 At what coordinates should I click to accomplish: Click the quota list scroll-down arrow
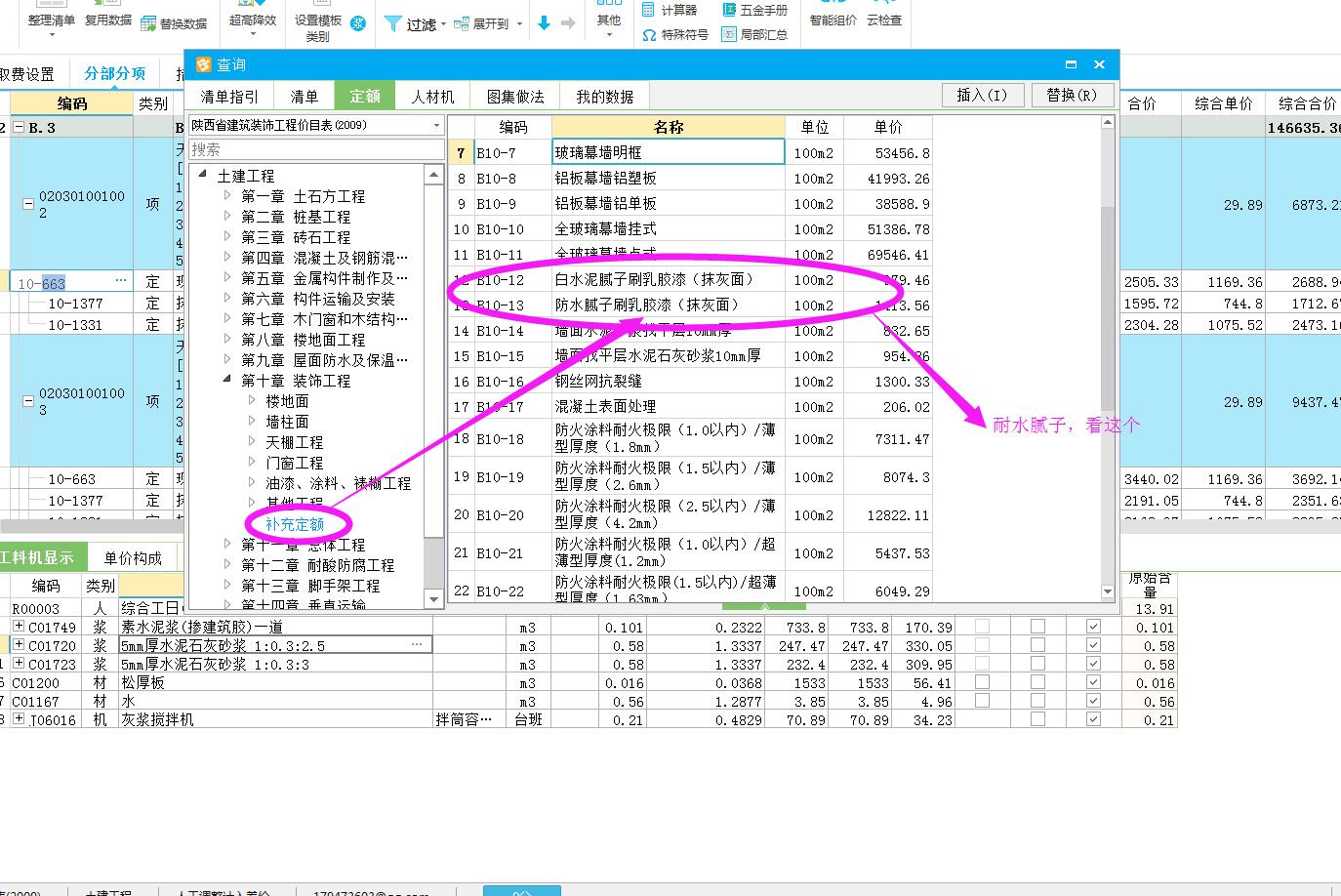click(1107, 591)
